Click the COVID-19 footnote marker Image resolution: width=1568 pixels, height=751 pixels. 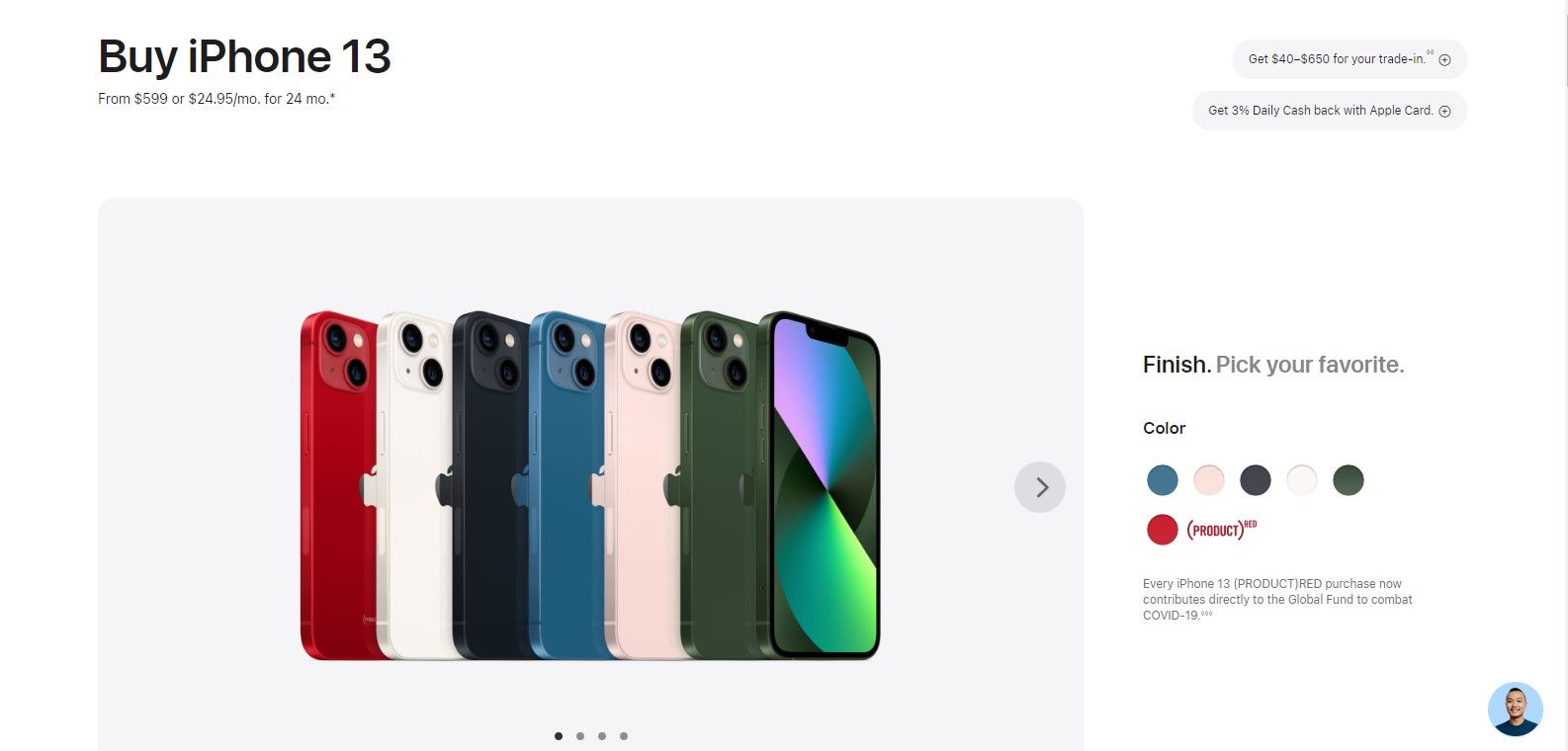1207,614
